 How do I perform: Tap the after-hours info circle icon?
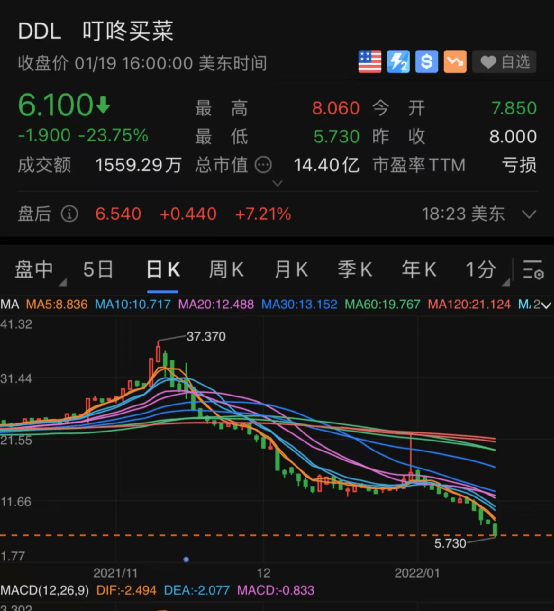click(69, 214)
